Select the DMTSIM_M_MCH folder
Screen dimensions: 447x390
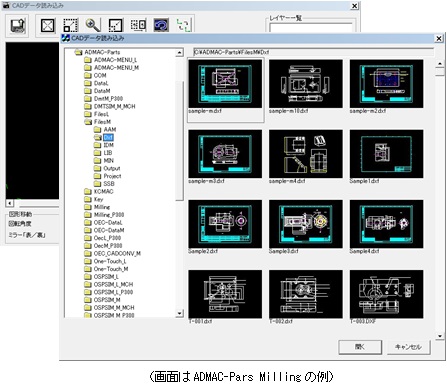pyautogui.click(x=114, y=106)
